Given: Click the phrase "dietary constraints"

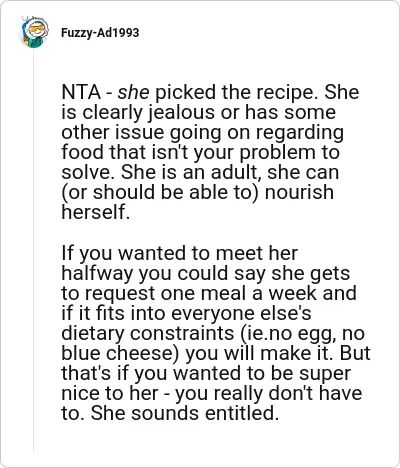Looking at the screenshot, I should coord(148,333).
